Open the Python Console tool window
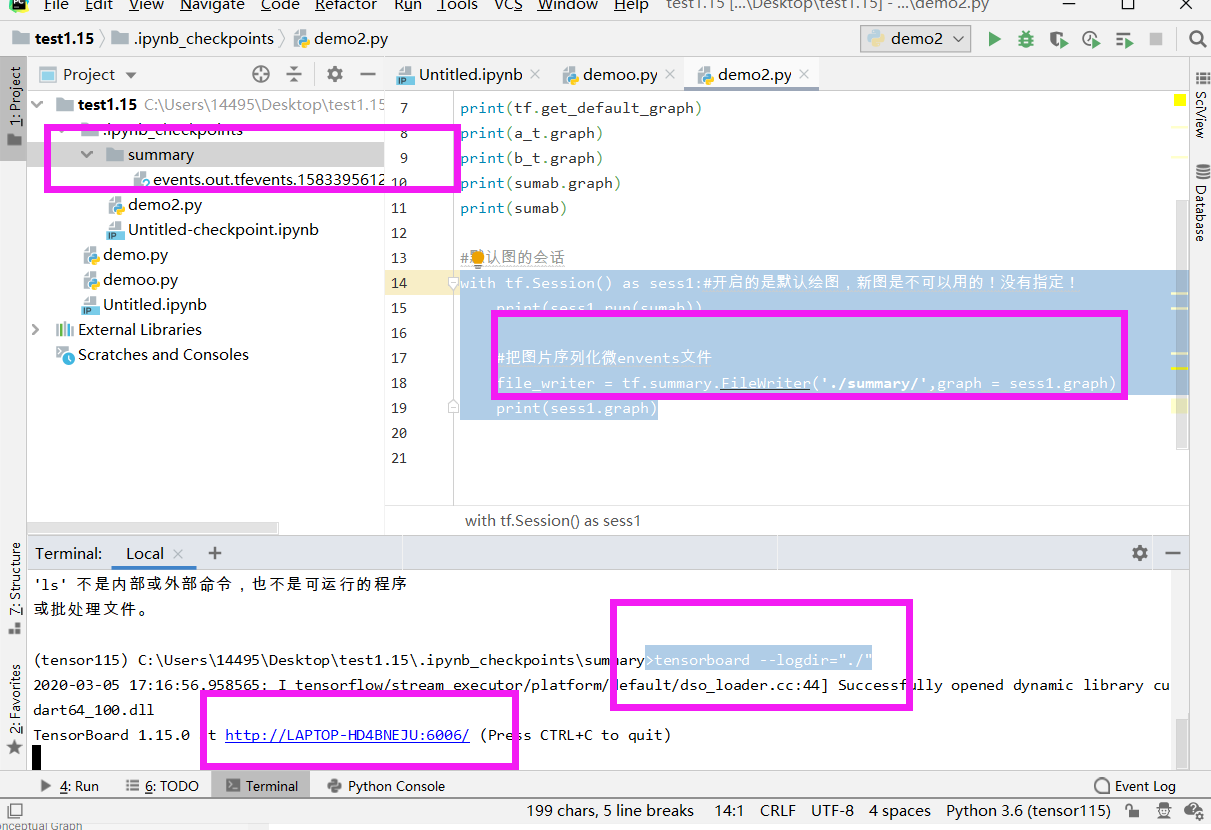The width and height of the screenshot is (1211, 830). [x=386, y=786]
